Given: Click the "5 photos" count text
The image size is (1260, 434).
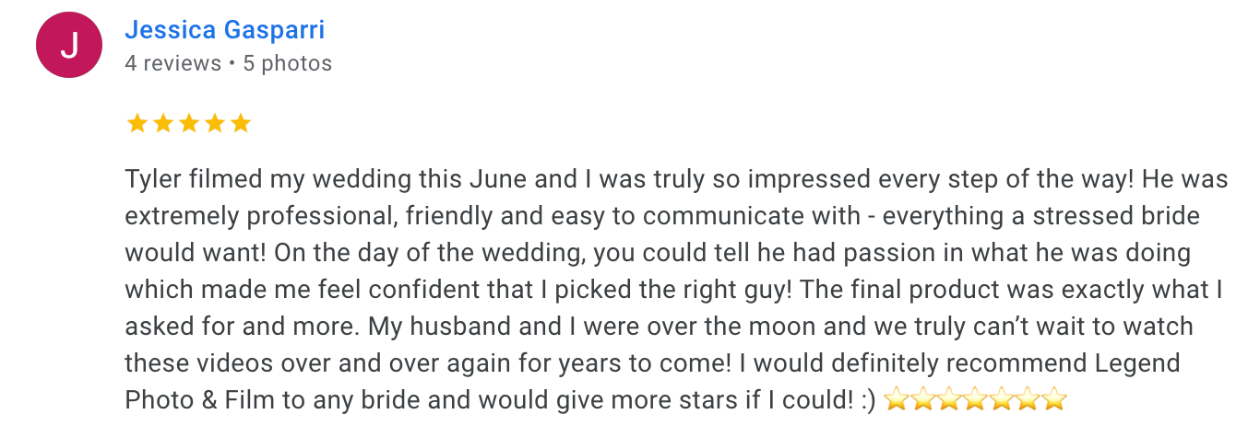Looking at the screenshot, I should (x=288, y=64).
